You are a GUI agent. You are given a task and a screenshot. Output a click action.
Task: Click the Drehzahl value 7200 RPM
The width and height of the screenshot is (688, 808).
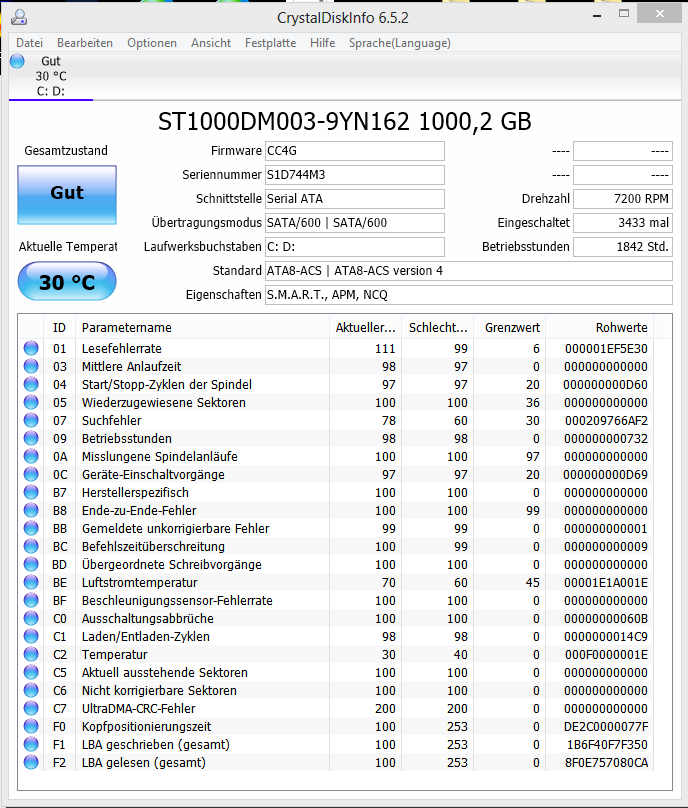pyautogui.click(x=623, y=199)
